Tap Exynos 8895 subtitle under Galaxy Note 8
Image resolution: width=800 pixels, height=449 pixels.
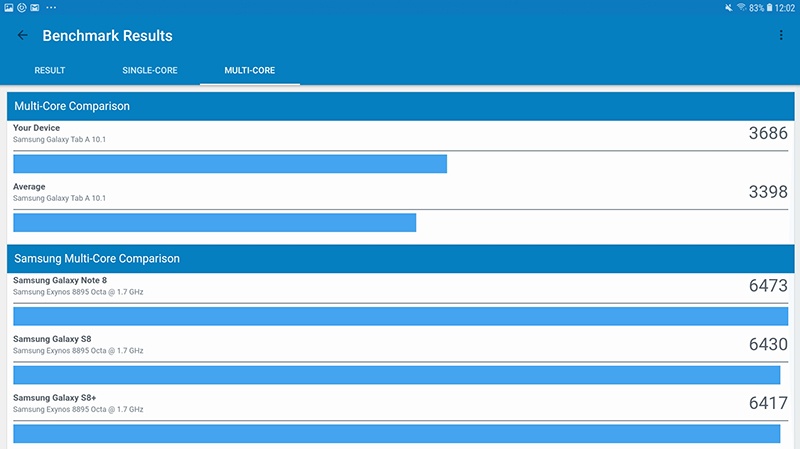tap(78, 292)
